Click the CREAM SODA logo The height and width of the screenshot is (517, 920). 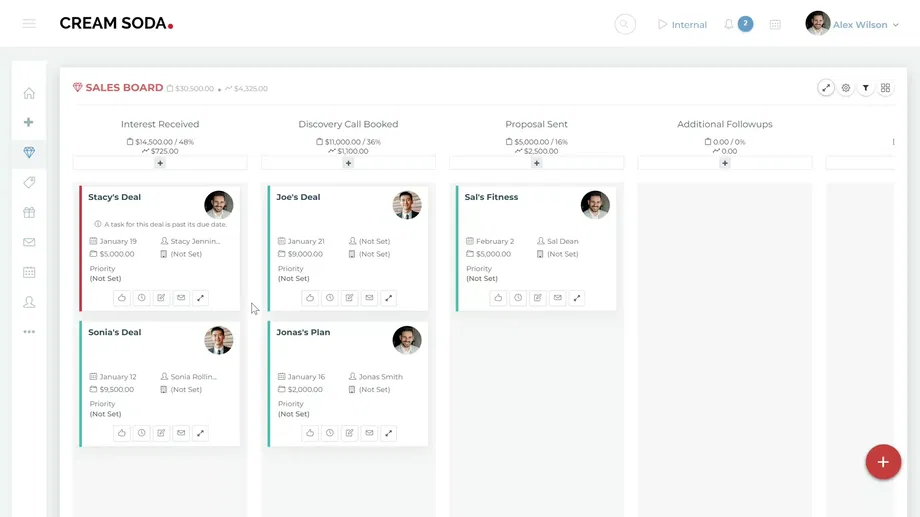point(116,23)
